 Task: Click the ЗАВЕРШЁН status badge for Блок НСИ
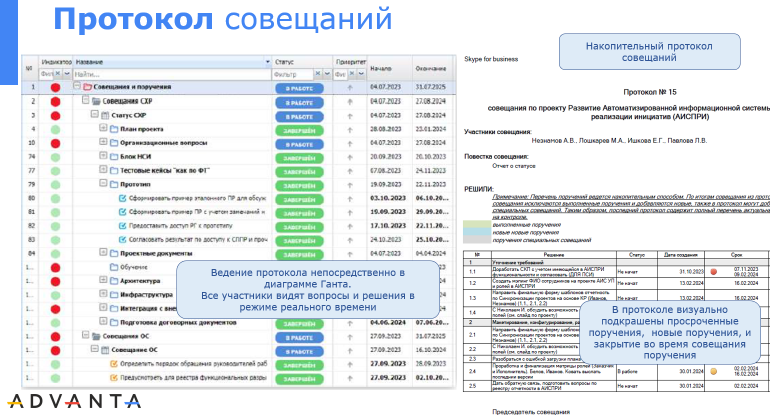click(x=299, y=158)
